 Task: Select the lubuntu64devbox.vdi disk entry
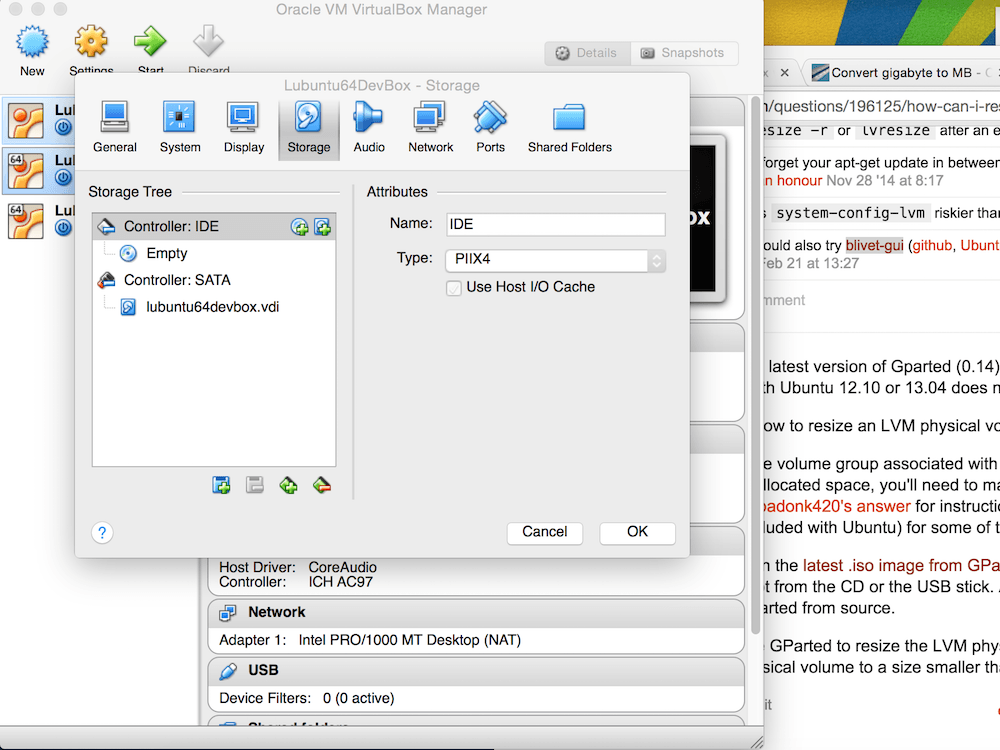pyautogui.click(x=212, y=307)
